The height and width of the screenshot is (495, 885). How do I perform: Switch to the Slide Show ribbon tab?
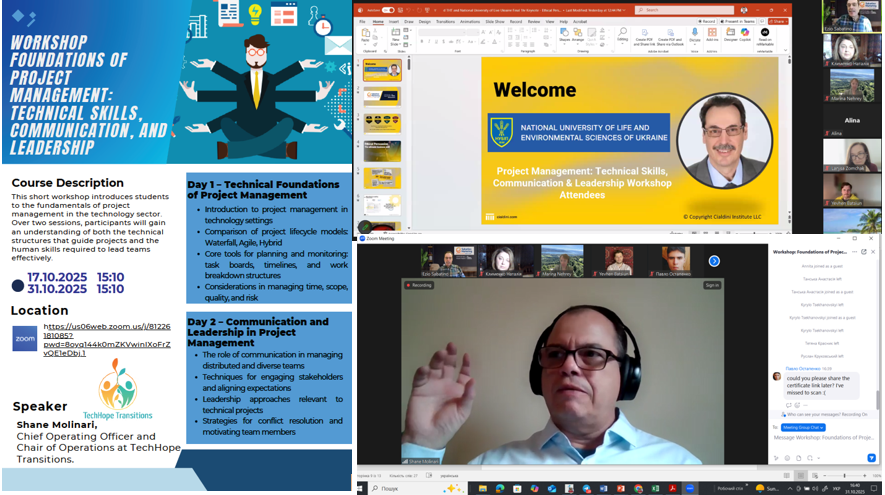495,21
